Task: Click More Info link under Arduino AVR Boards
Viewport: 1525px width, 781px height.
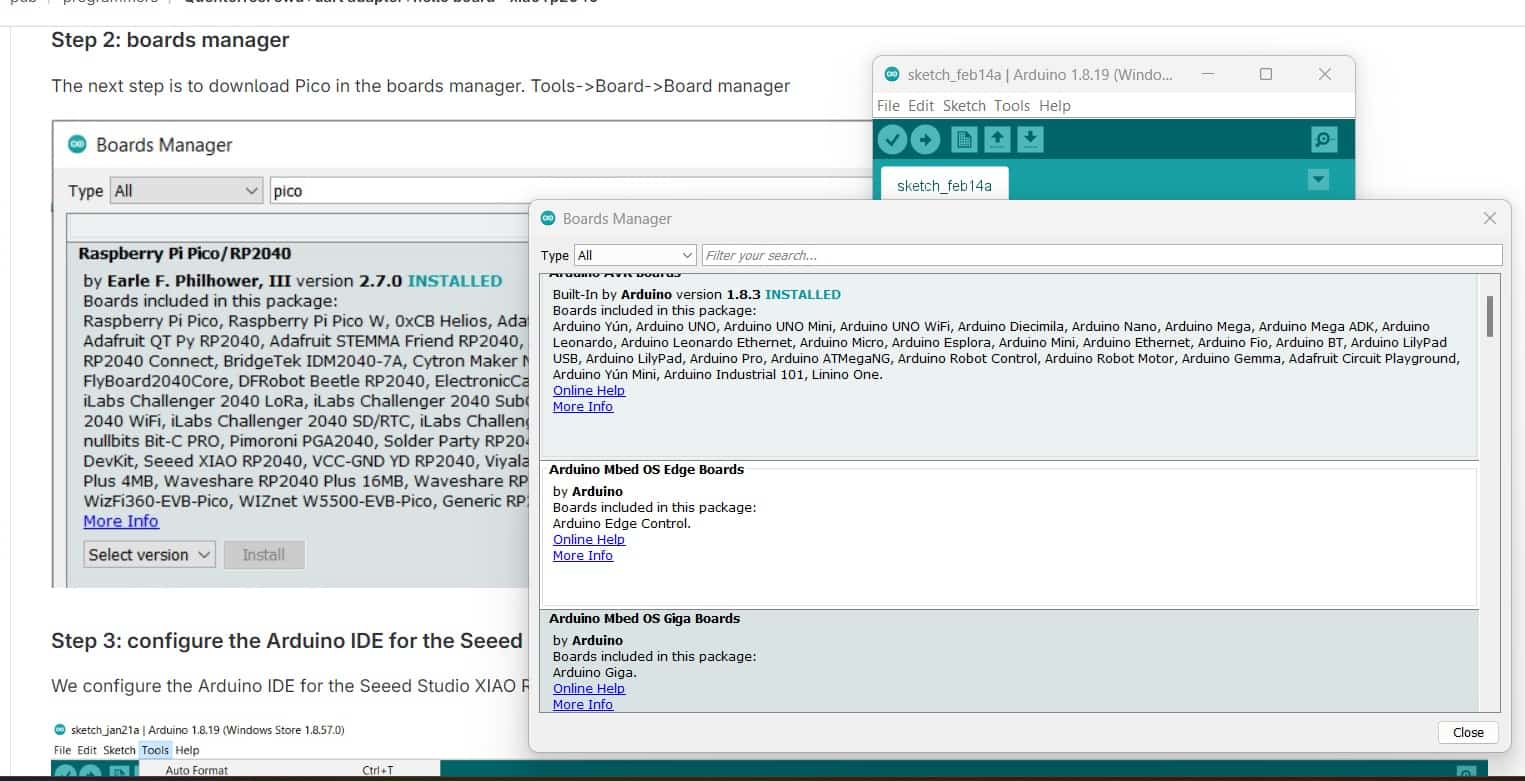Action: pos(583,407)
